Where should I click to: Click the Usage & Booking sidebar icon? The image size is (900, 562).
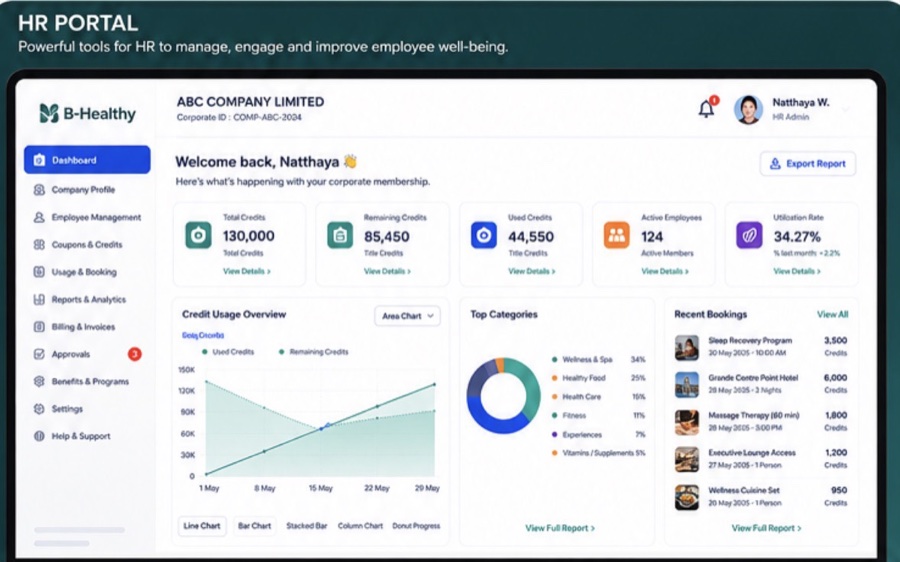pyautogui.click(x=39, y=272)
